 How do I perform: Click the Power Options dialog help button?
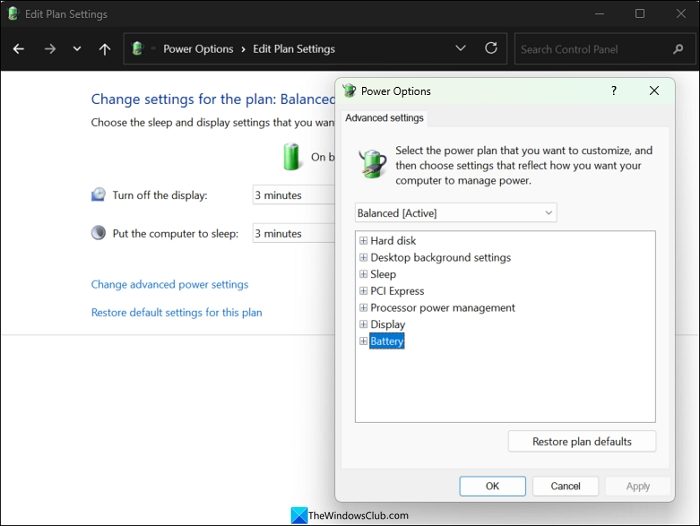(614, 91)
